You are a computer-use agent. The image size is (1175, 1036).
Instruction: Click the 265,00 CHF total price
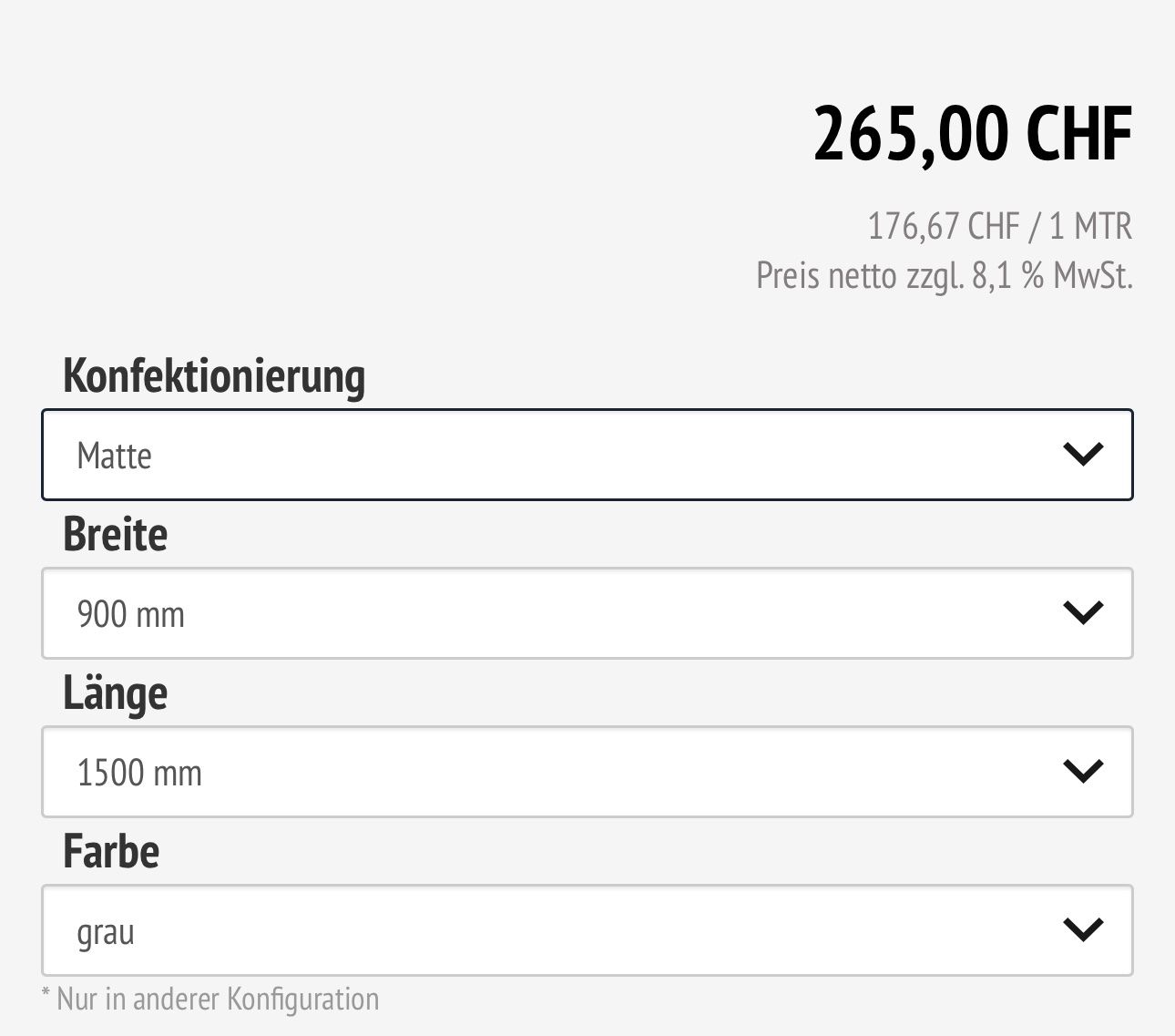(973, 135)
